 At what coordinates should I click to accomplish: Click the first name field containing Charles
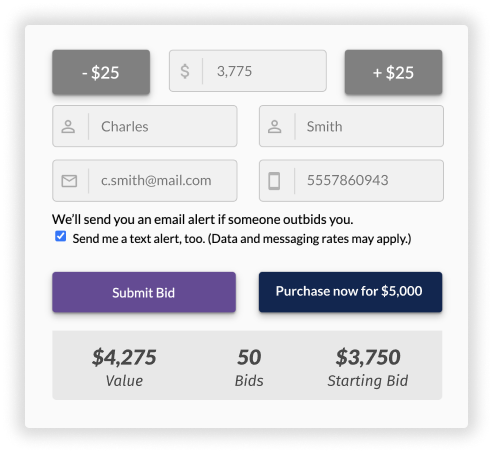[145, 126]
